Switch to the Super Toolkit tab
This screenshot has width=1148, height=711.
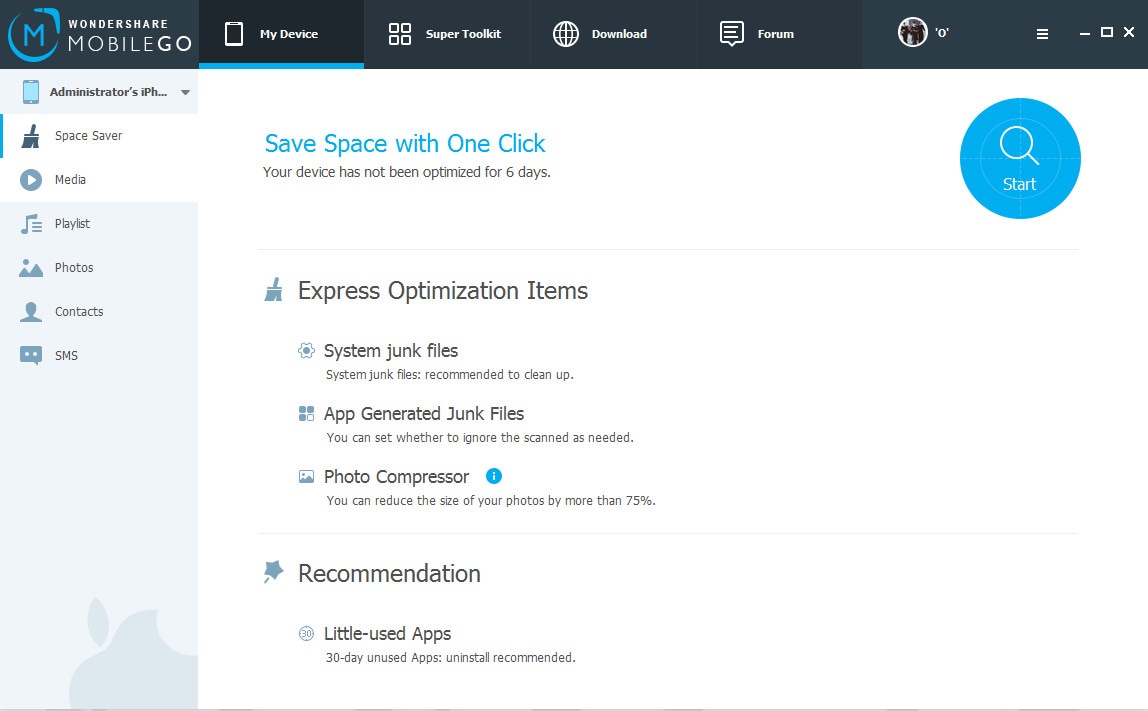445,34
